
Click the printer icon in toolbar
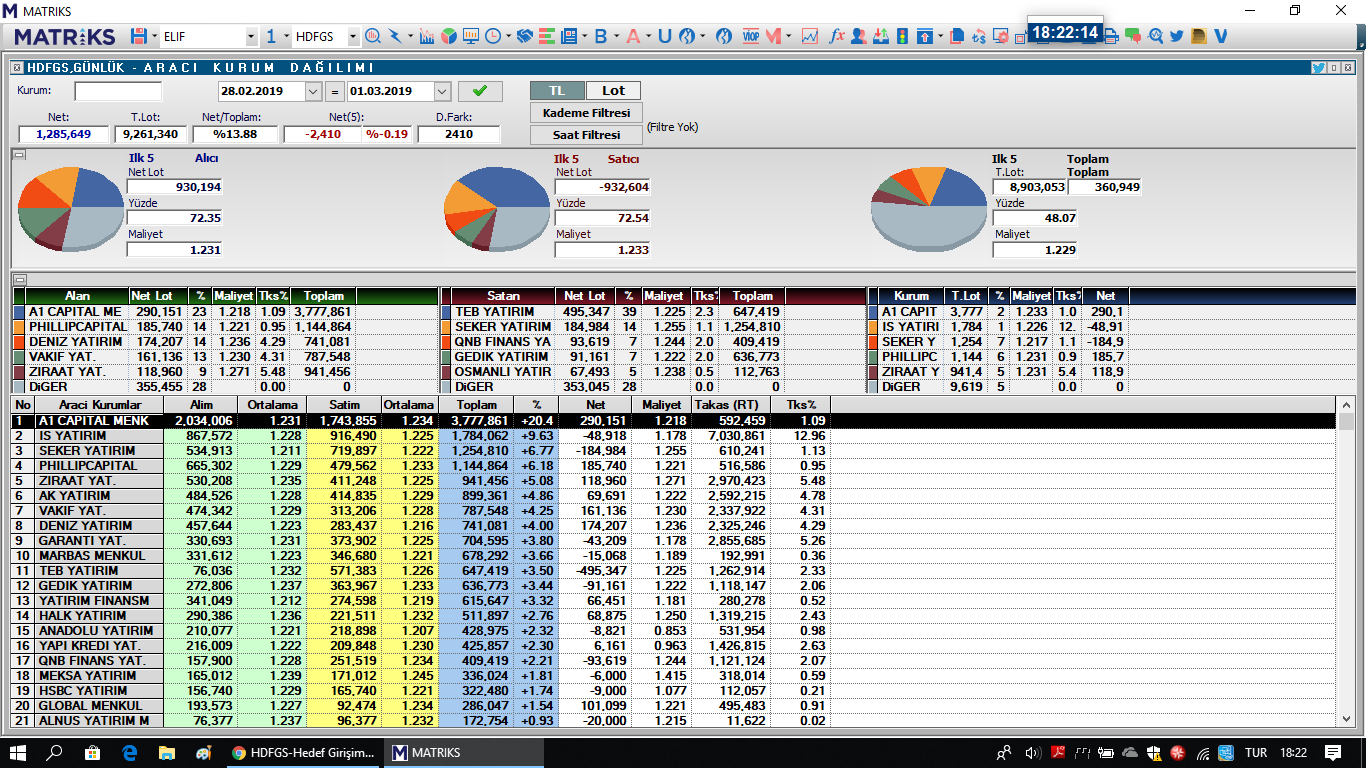tap(1111, 37)
